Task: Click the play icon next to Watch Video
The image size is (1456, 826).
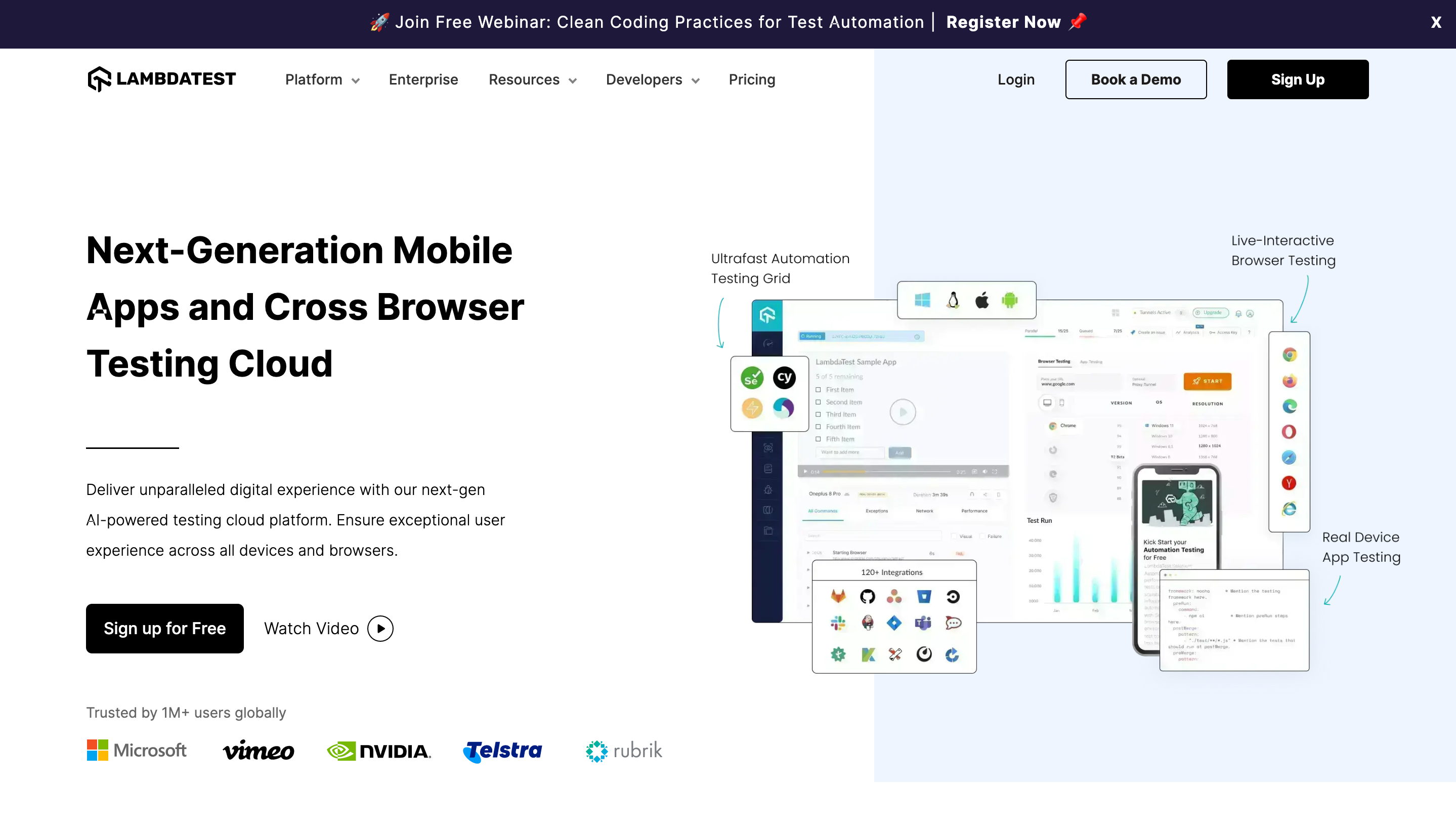Action: pos(380,629)
